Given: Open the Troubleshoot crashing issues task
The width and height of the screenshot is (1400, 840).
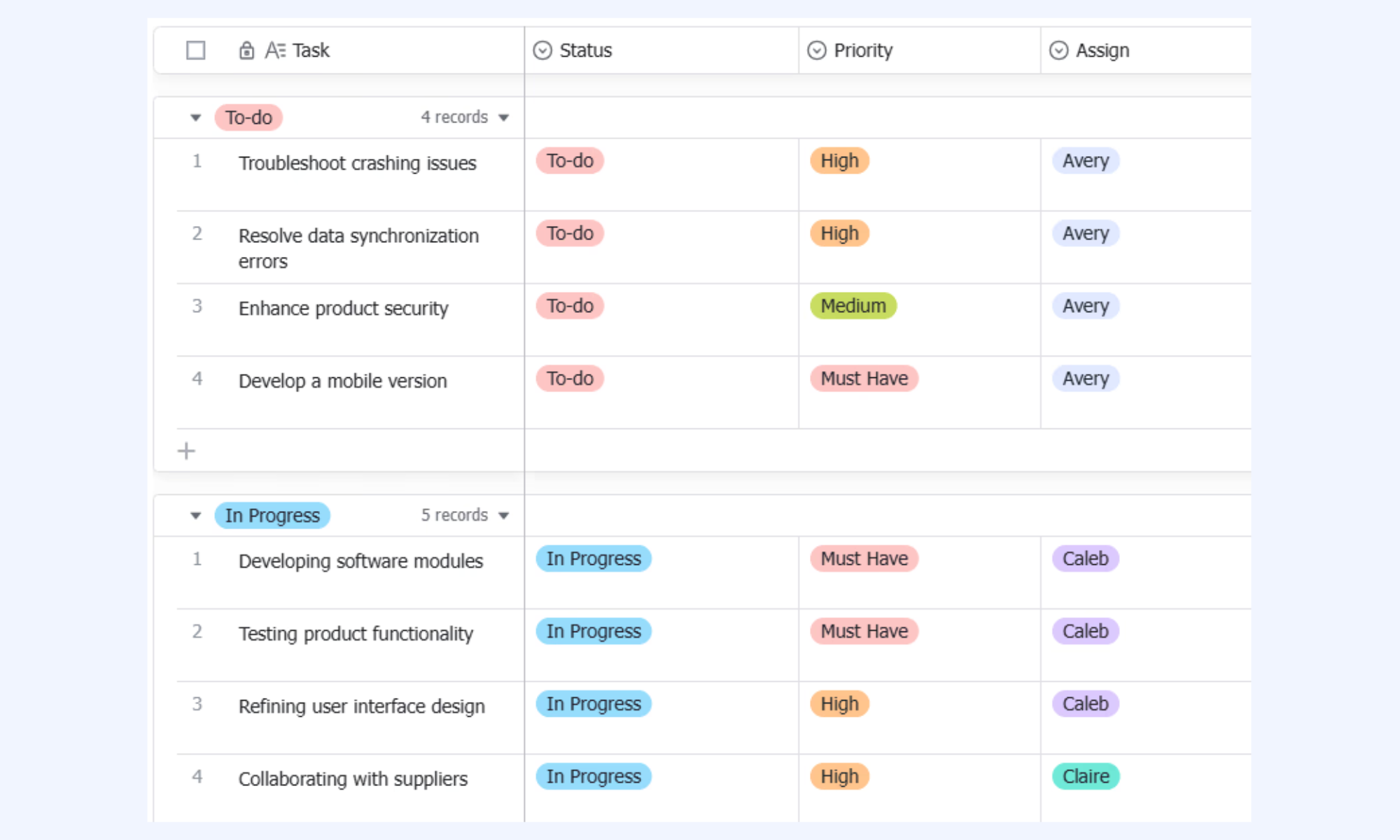Looking at the screenshot, I should (x=357, y=163).
